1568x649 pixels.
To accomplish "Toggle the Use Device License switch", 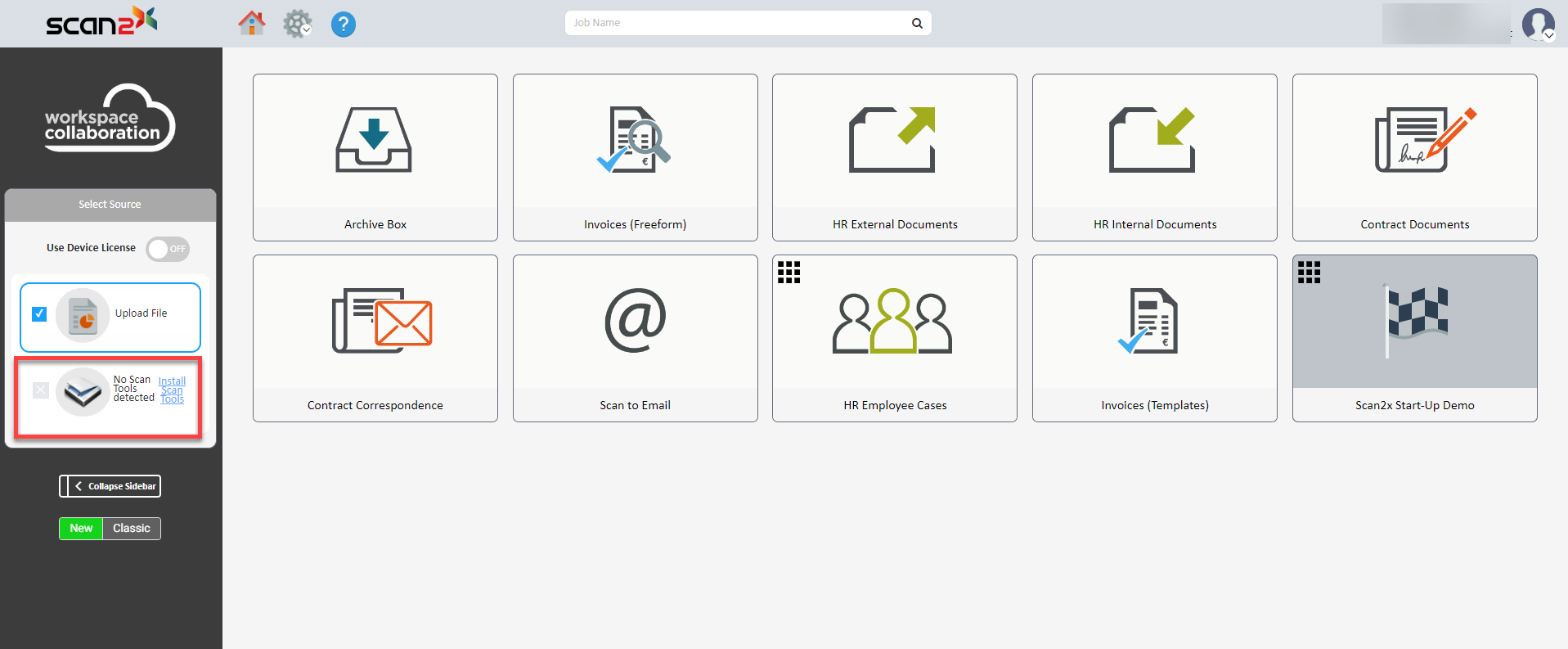I will [x=168, y=249].
